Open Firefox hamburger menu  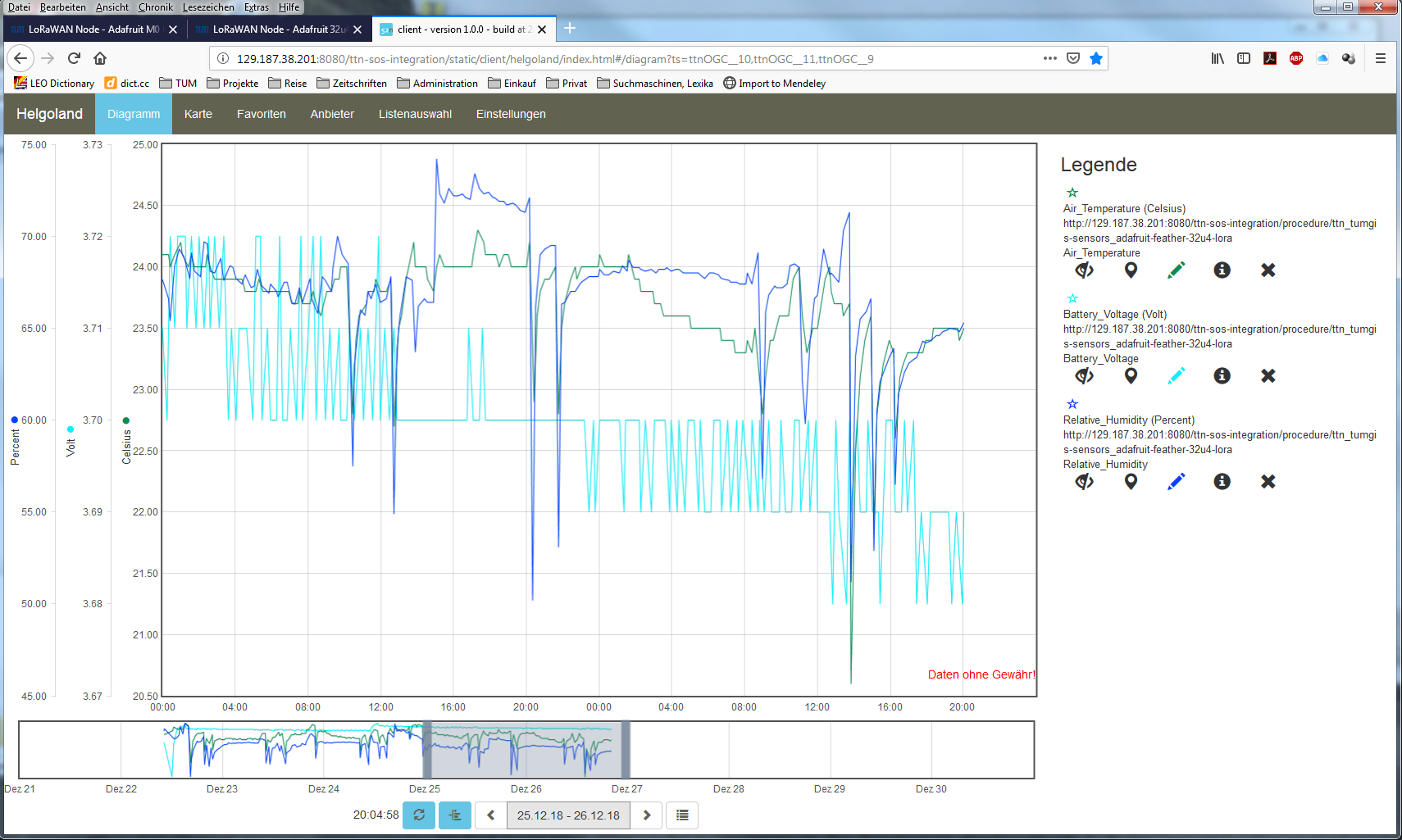(x=1381, y=58)
